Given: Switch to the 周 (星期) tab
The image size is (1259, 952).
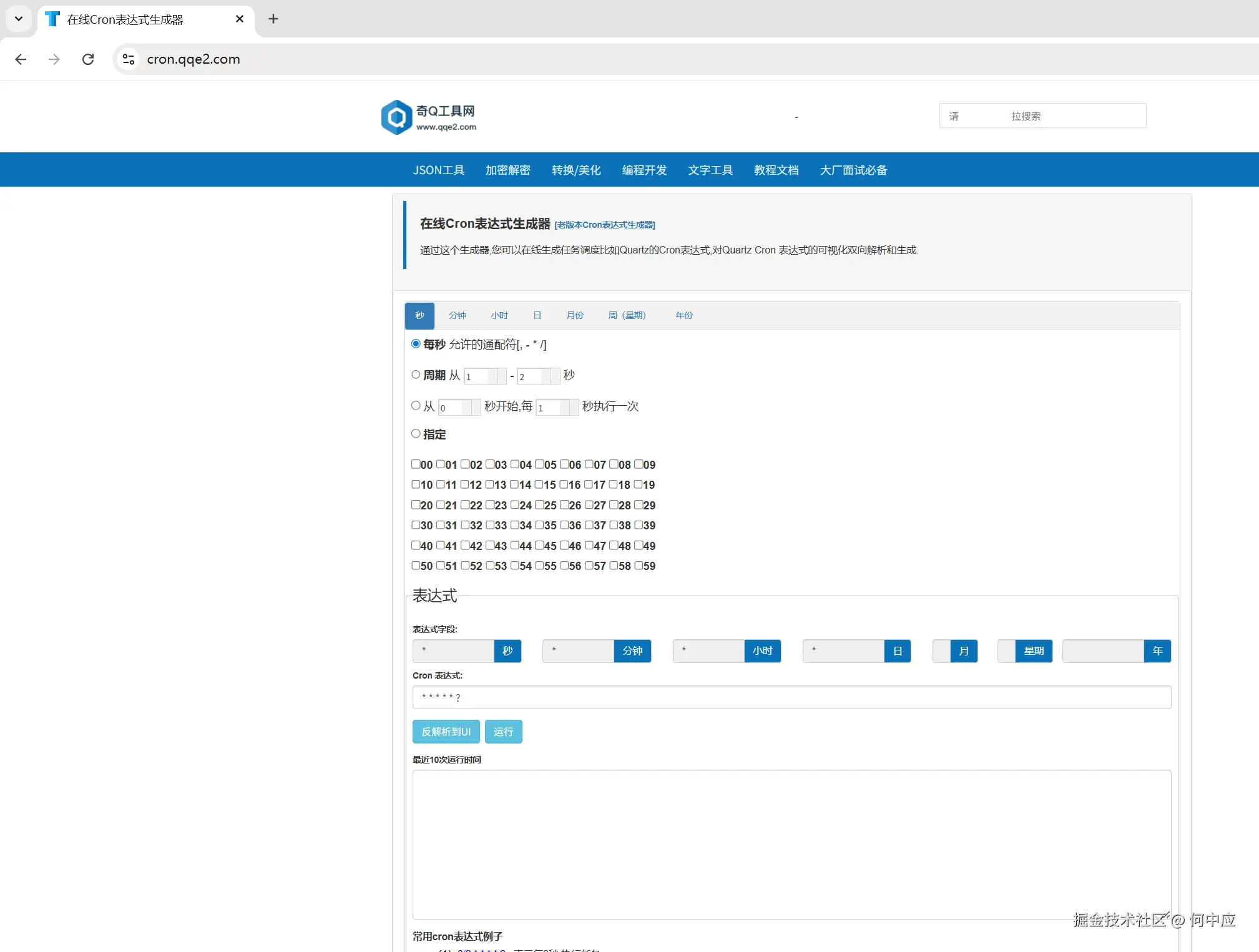Looking at the screenshot, I should [627, 315].
